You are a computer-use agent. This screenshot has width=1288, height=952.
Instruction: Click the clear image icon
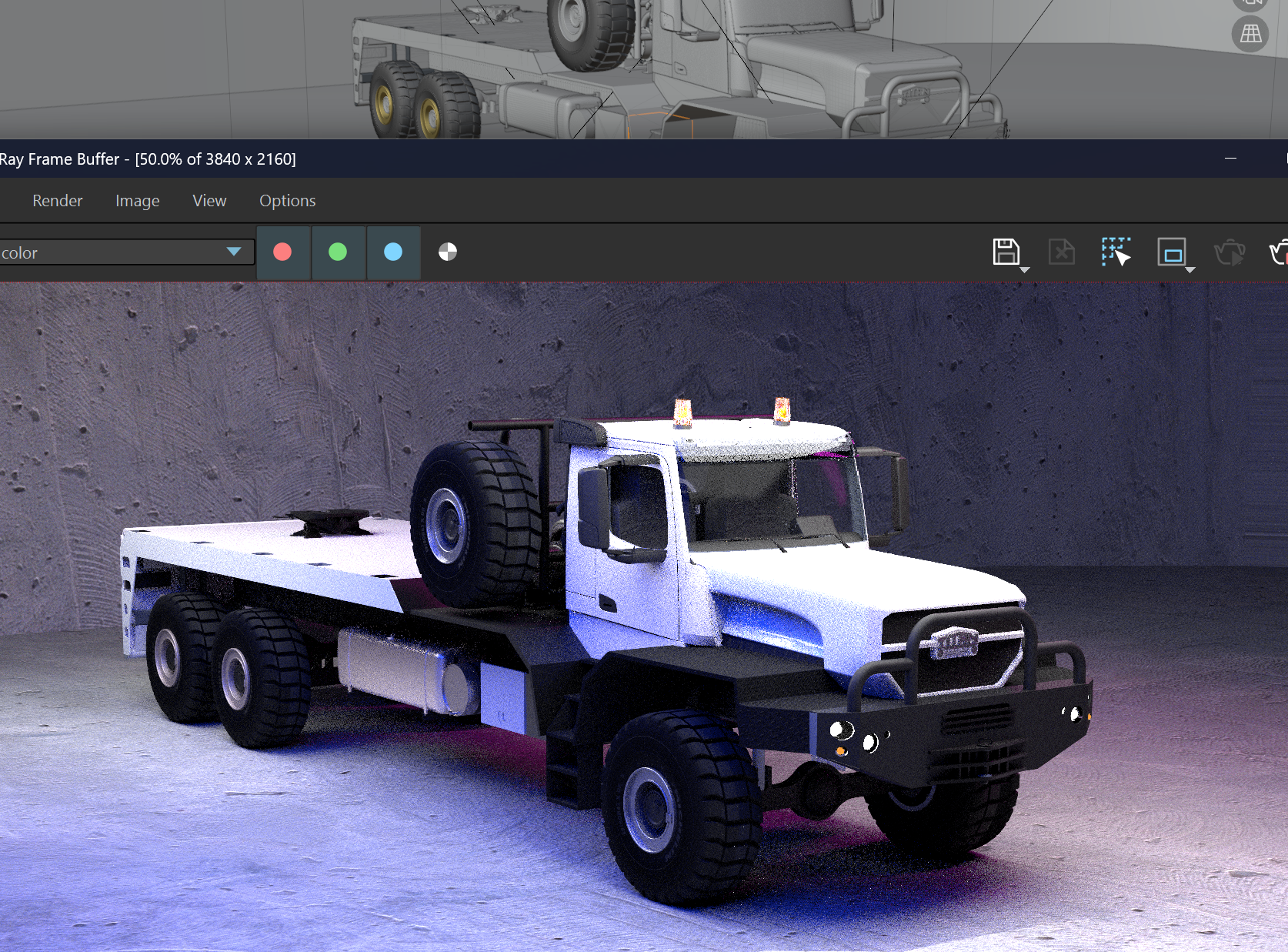tap(1061, 252)
